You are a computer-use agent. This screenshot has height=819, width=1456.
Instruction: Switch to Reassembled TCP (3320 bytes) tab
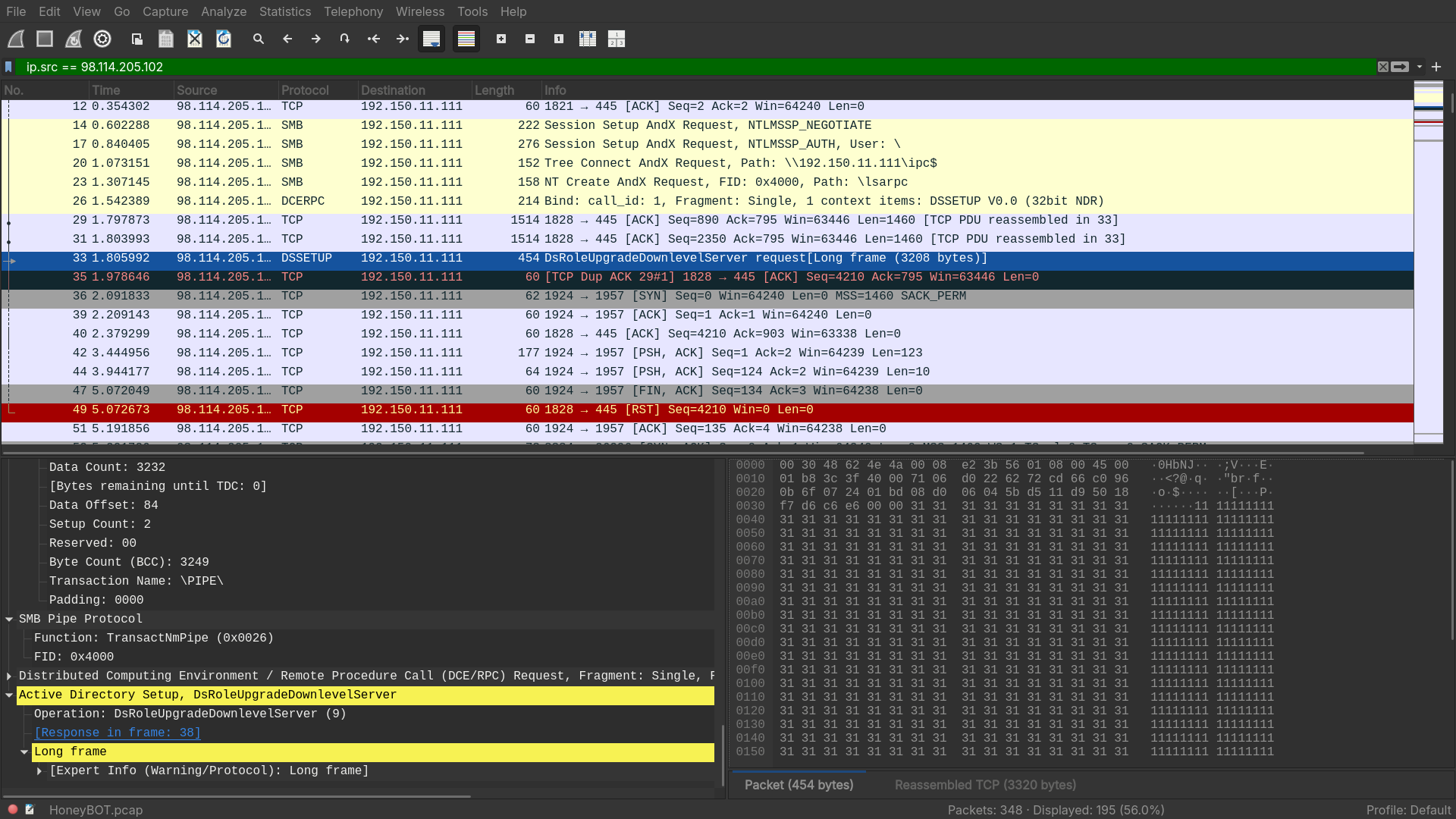coord(985,785)
